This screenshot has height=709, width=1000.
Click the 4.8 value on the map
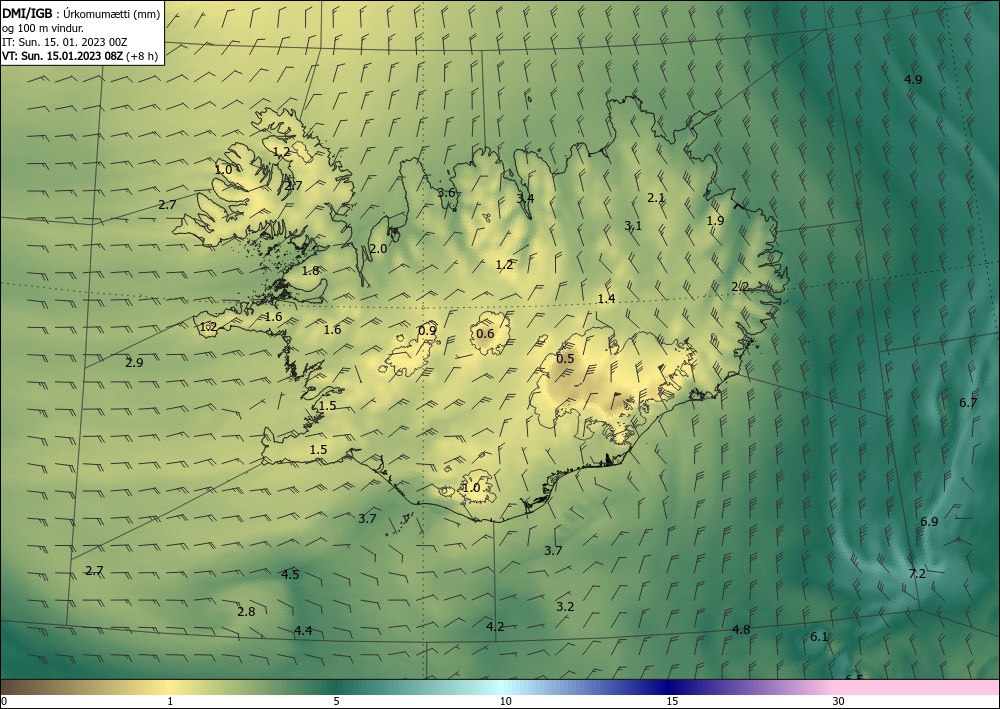741,629
